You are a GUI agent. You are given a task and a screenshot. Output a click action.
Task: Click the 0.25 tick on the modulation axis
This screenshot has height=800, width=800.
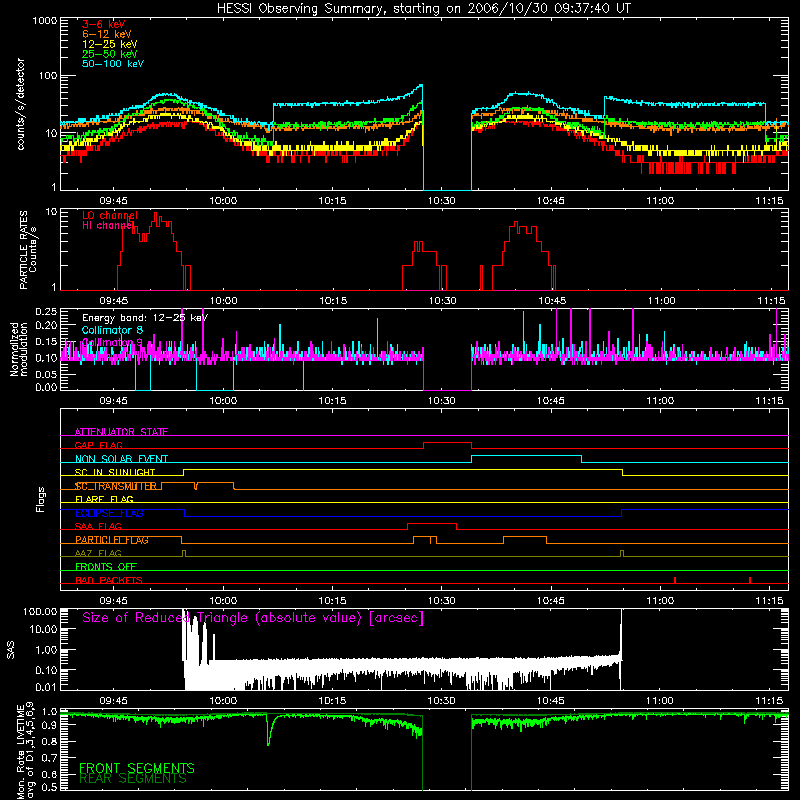[x=46, y=311]
